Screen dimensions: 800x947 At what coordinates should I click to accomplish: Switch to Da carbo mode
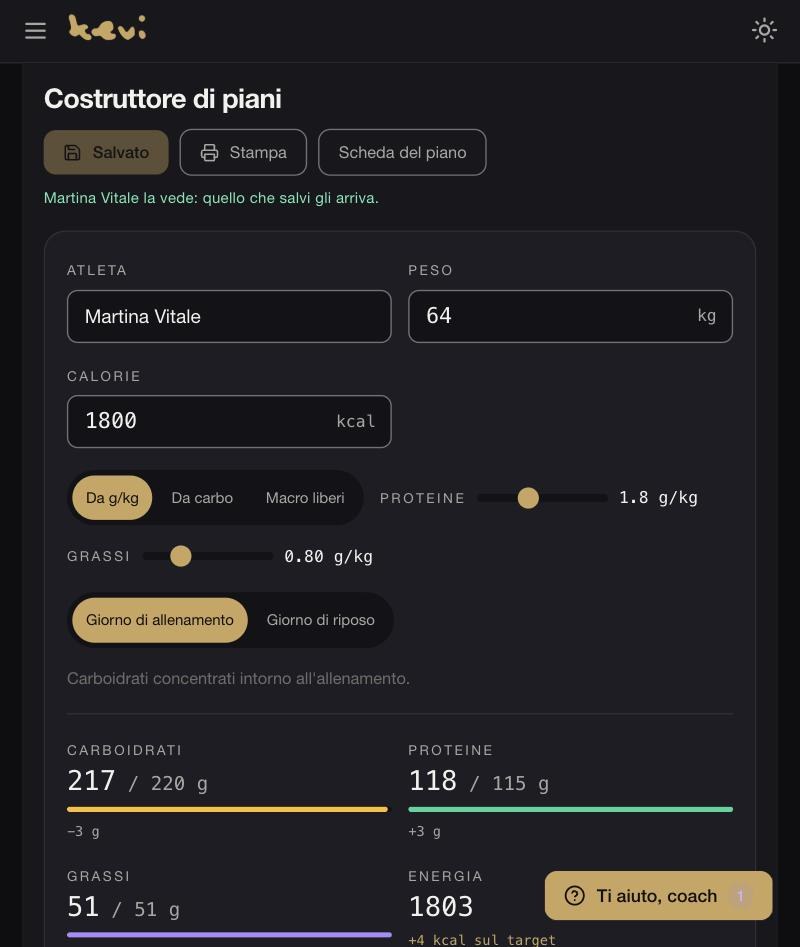coord(202,498)
